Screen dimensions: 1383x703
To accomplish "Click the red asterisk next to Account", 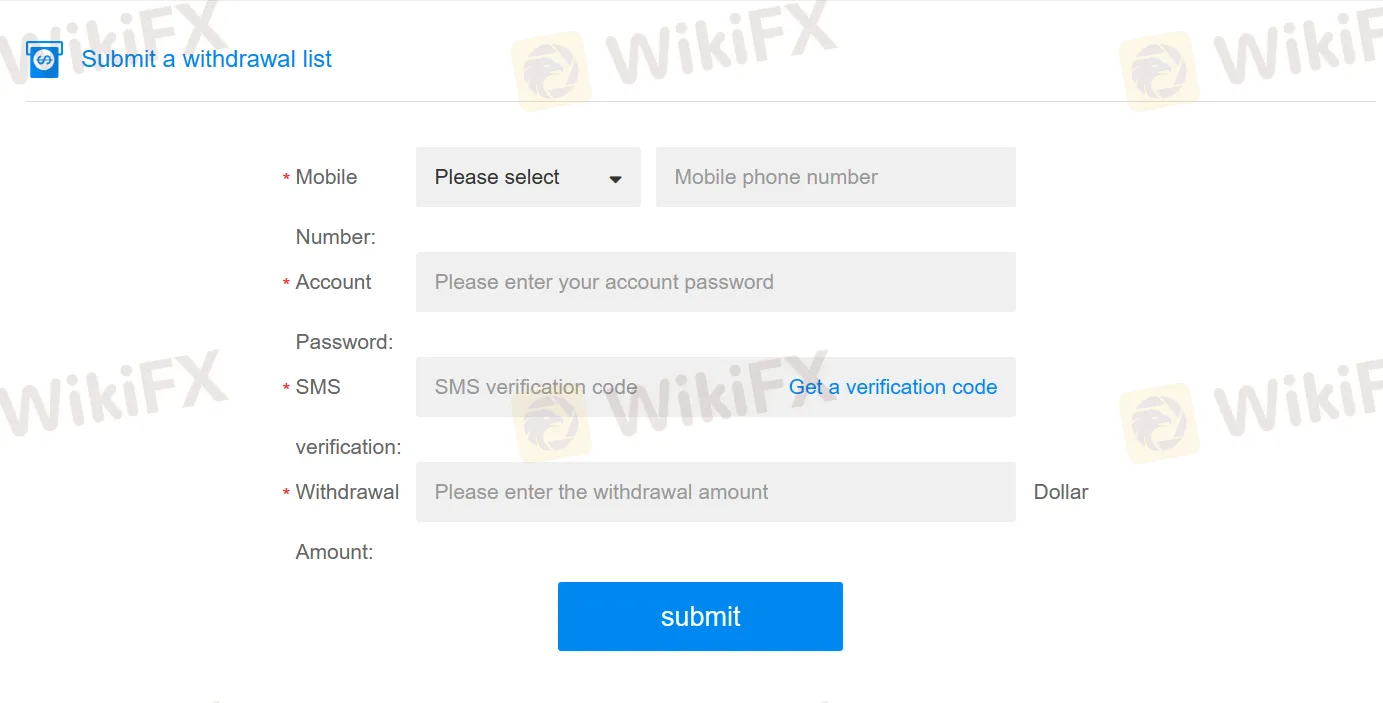I will click(x=286, y=284).
